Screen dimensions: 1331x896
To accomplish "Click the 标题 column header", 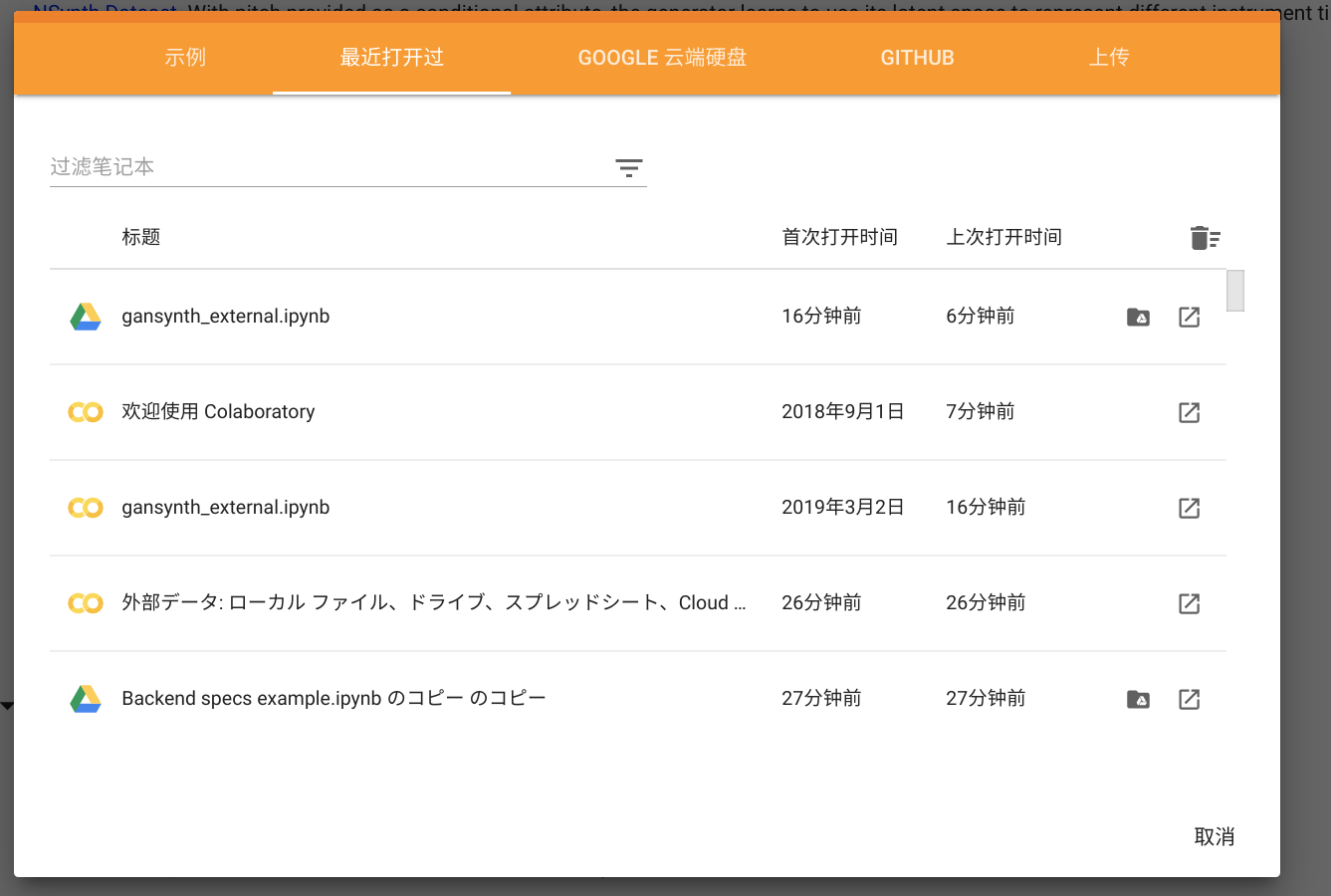I will click(x=141, y=237).
